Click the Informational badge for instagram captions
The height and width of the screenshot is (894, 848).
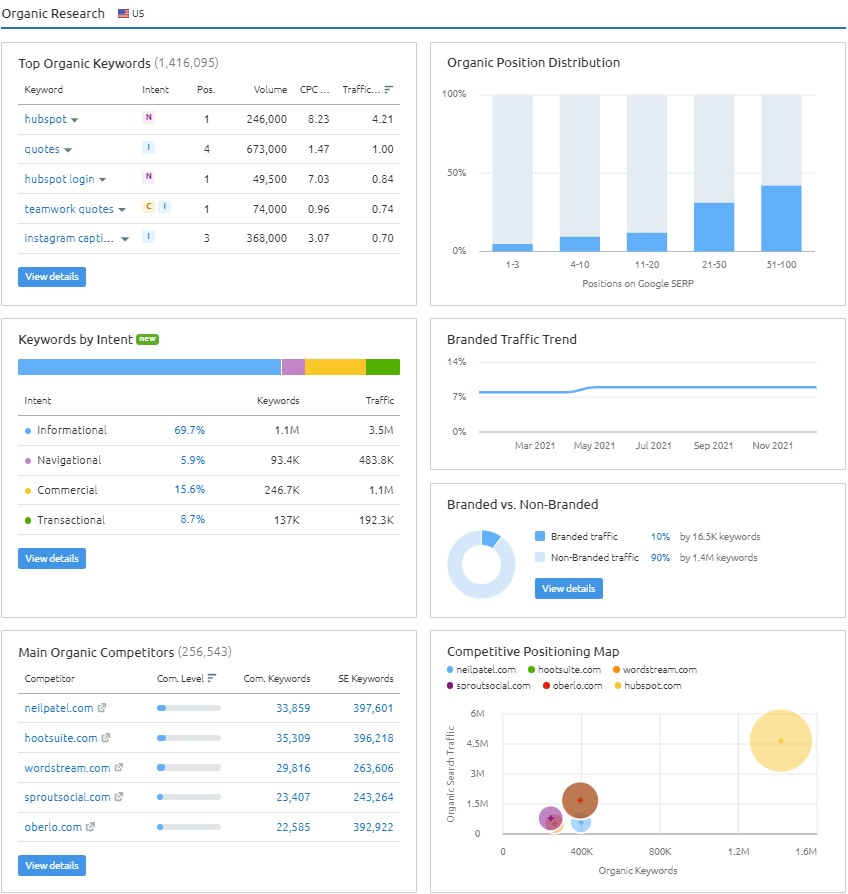pos(148,236)
